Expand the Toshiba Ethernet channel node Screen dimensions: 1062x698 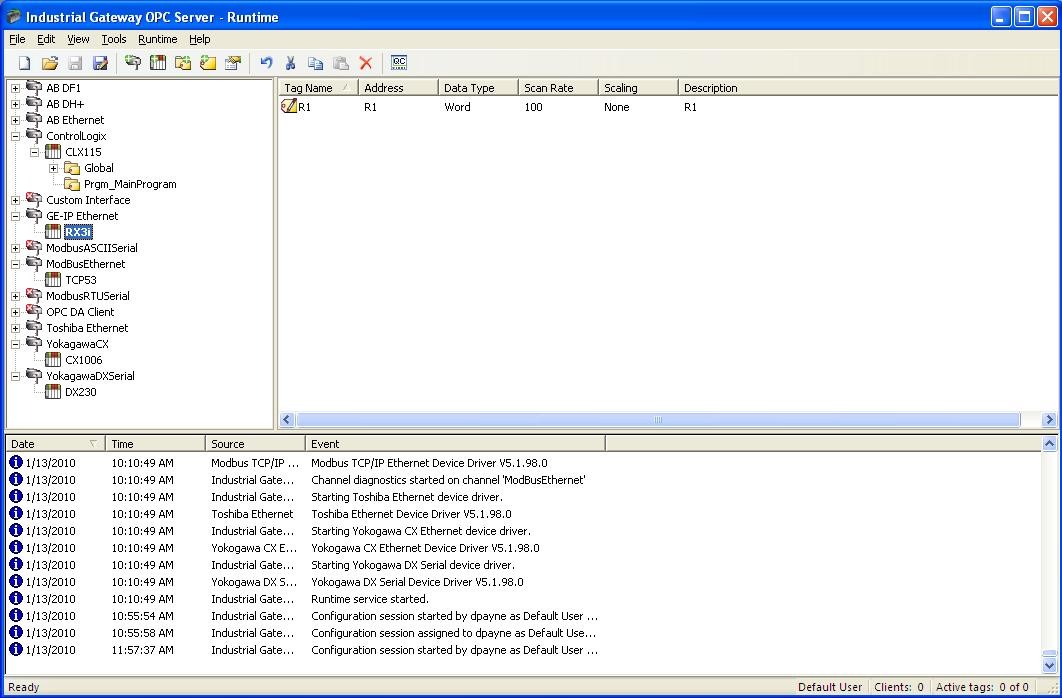pos(15,328)
